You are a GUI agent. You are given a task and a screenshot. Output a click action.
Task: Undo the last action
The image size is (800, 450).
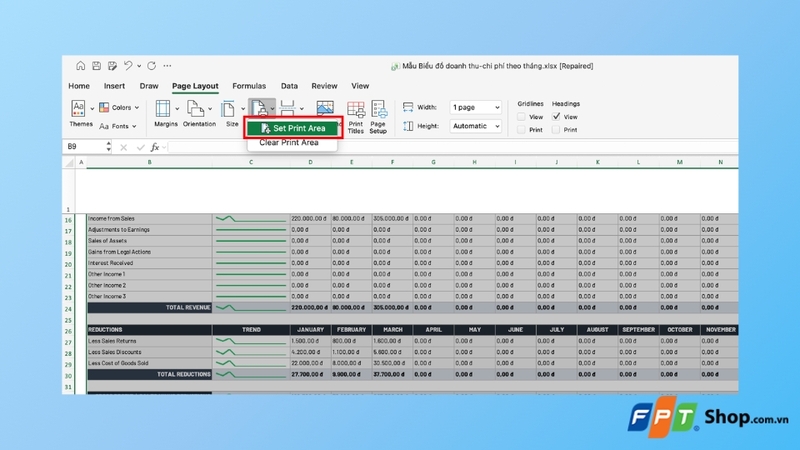point(128,66)
